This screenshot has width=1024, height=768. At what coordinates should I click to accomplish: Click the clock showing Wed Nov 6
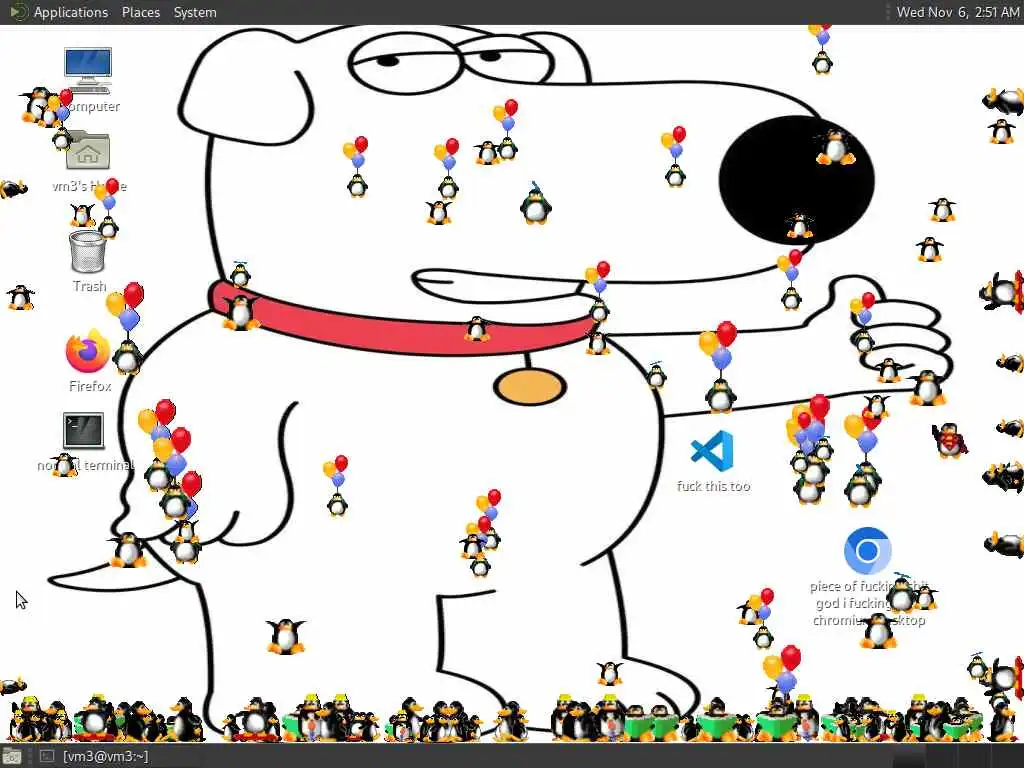tap(957, 12)
